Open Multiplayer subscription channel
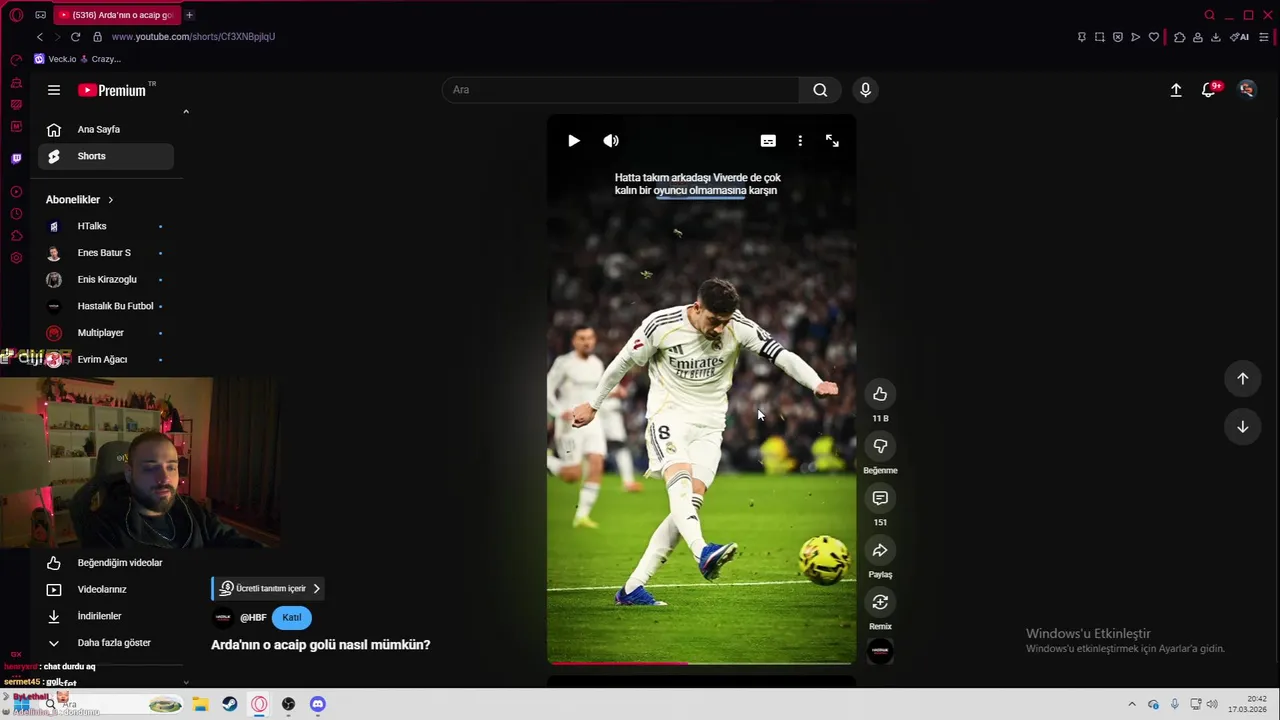The image size is (1280, 720). (106, 333)
